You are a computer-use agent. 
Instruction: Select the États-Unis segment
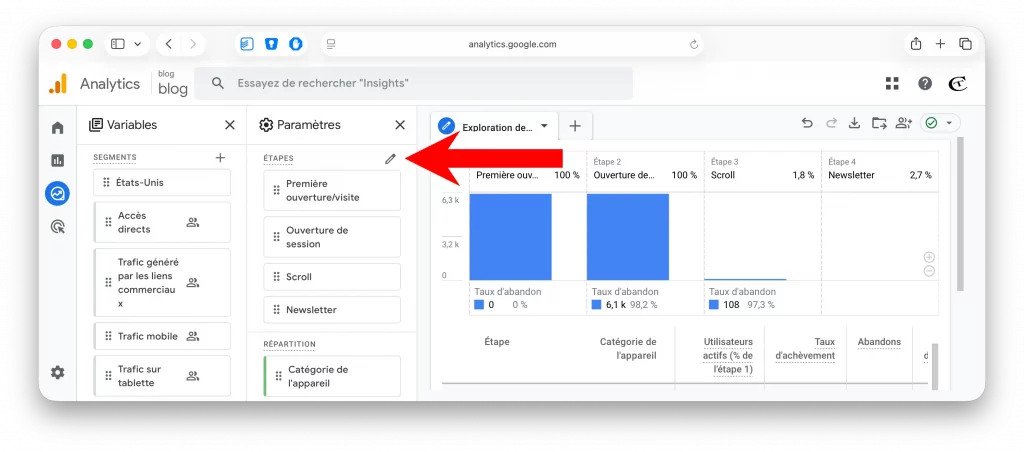click(162, 182)
